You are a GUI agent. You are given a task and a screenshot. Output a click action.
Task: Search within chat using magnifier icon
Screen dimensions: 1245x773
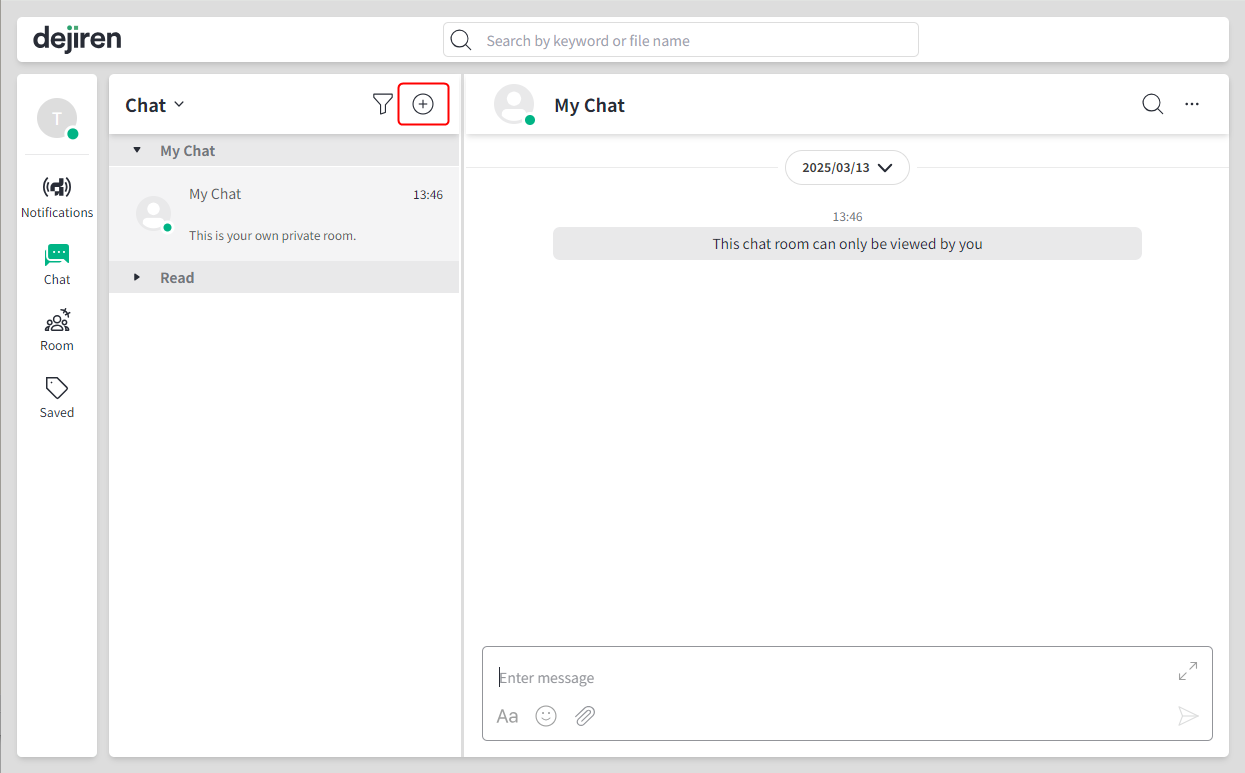tap(1153, 104)
